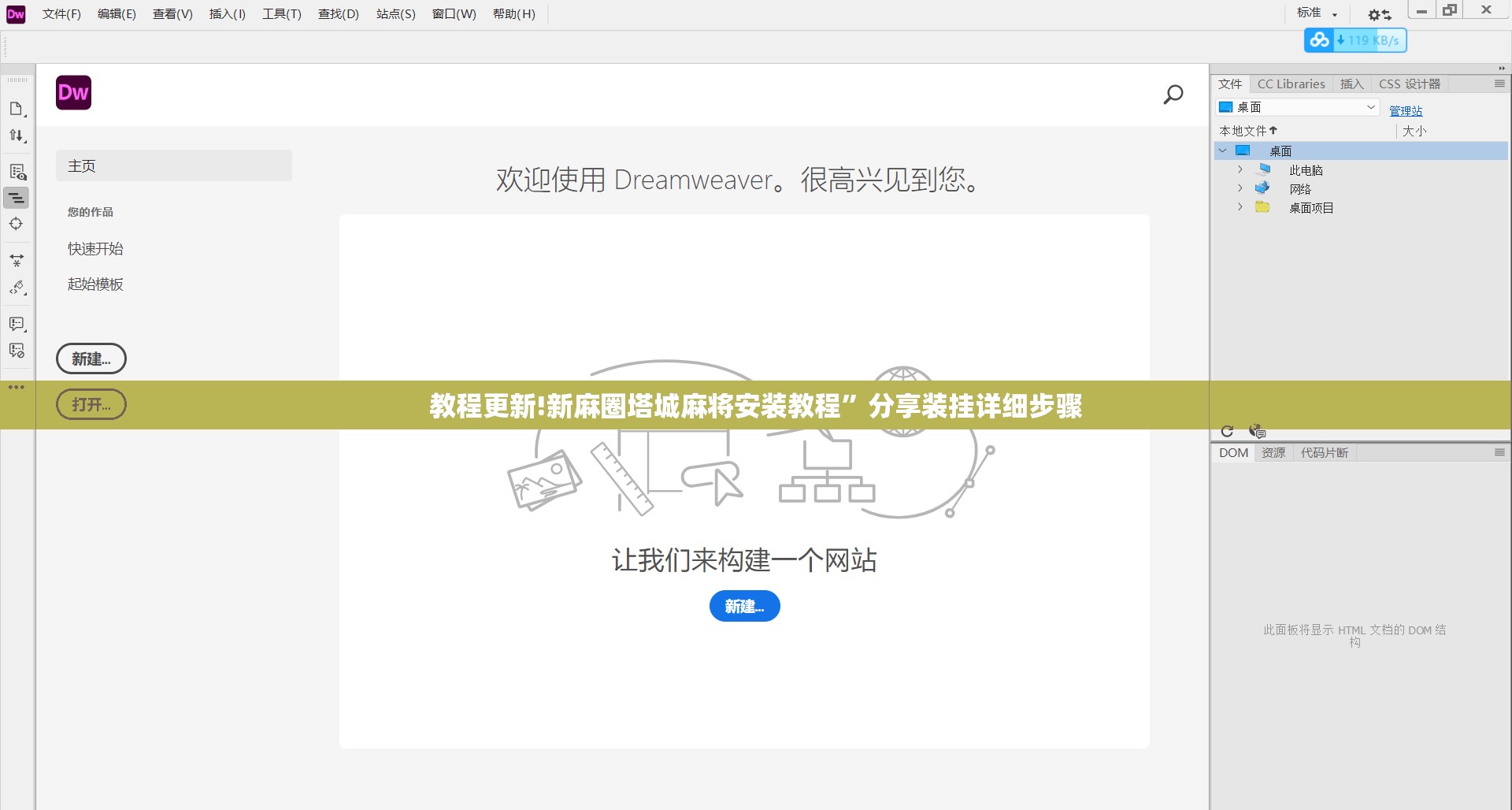Select the DOM panel tab
Screen dimensions: 1512x810
tap(1233, 452)
